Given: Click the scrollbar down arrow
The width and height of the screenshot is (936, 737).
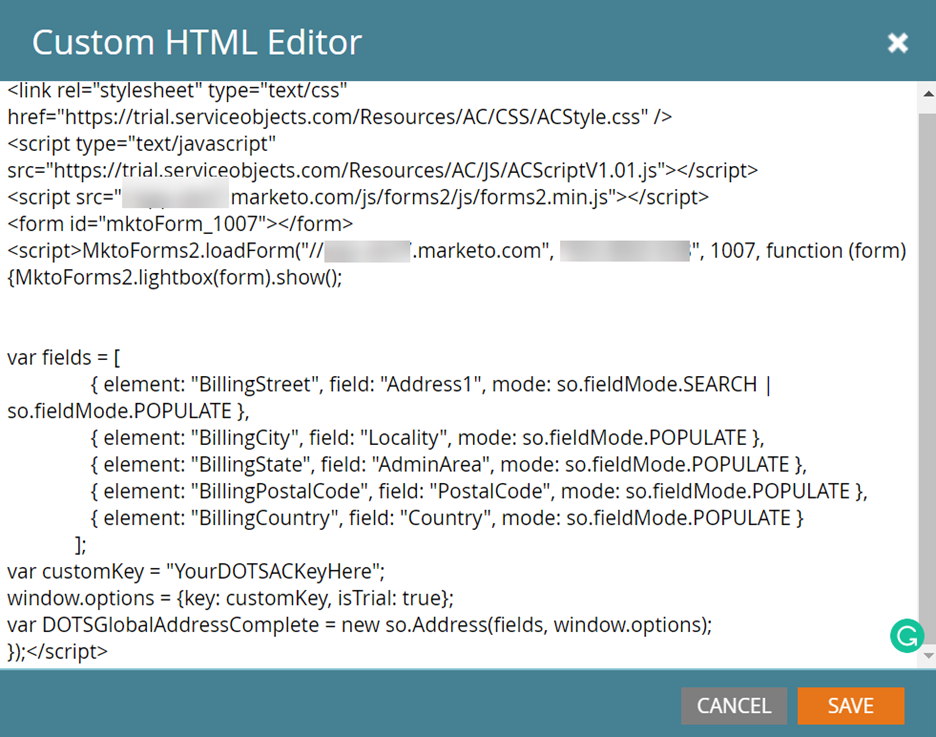Looking at the screenshot, I should [x=928, y=656].
